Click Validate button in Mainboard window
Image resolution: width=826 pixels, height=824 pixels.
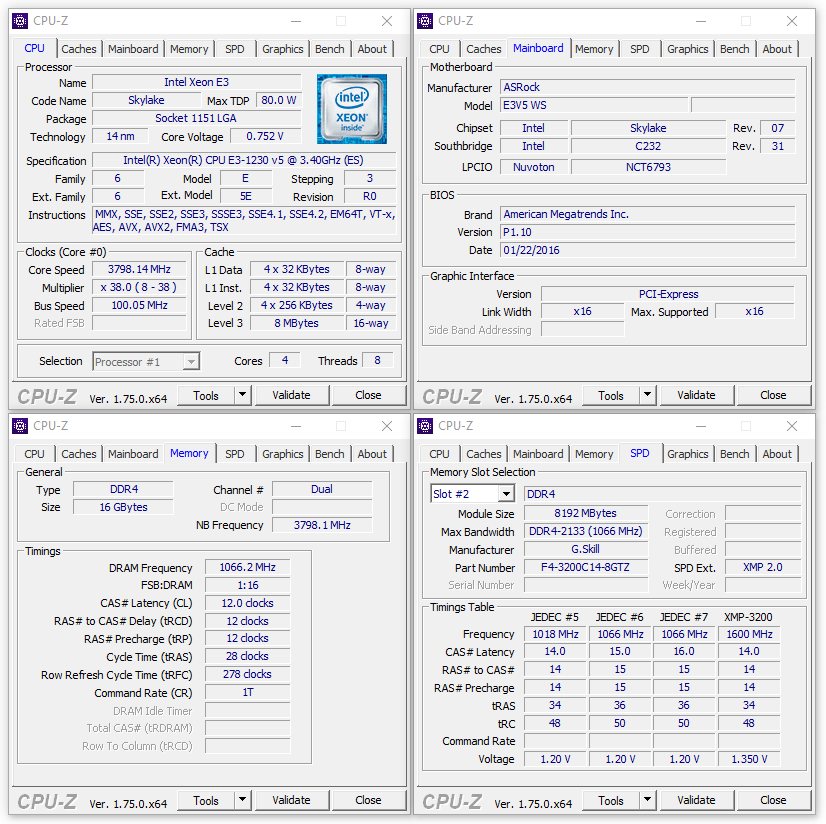696,395
